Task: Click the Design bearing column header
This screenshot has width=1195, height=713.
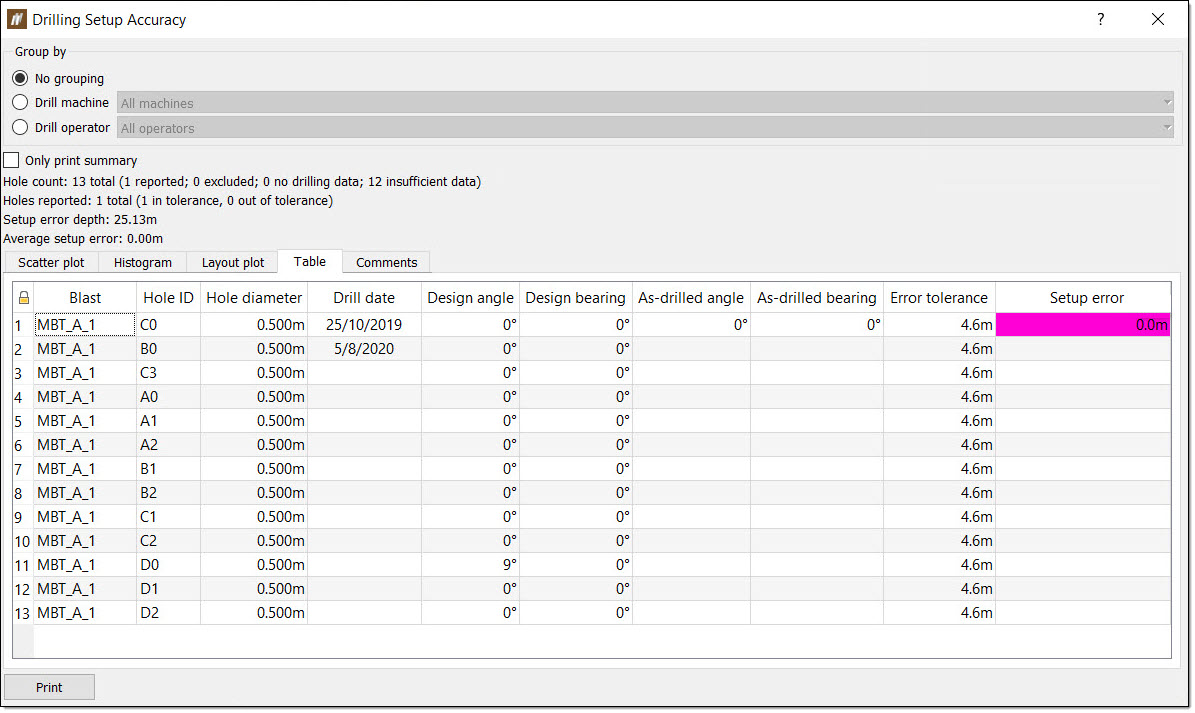Action: [x=575, y=298]
